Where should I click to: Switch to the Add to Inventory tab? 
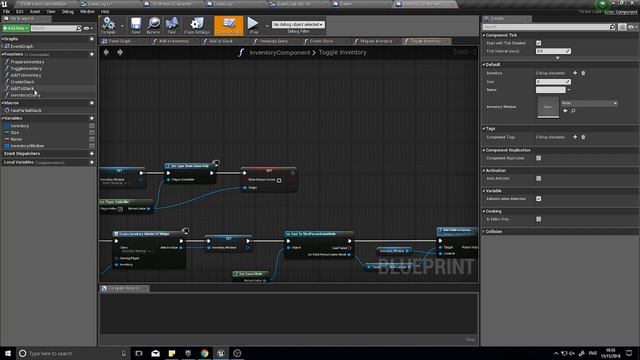[x=173, y=41]
